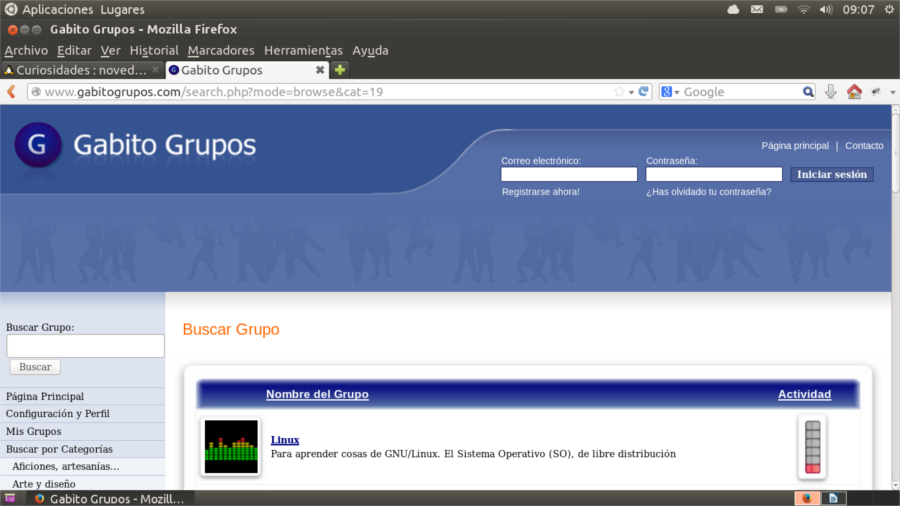Open the Marcadores menu

[x=221, y=50]
